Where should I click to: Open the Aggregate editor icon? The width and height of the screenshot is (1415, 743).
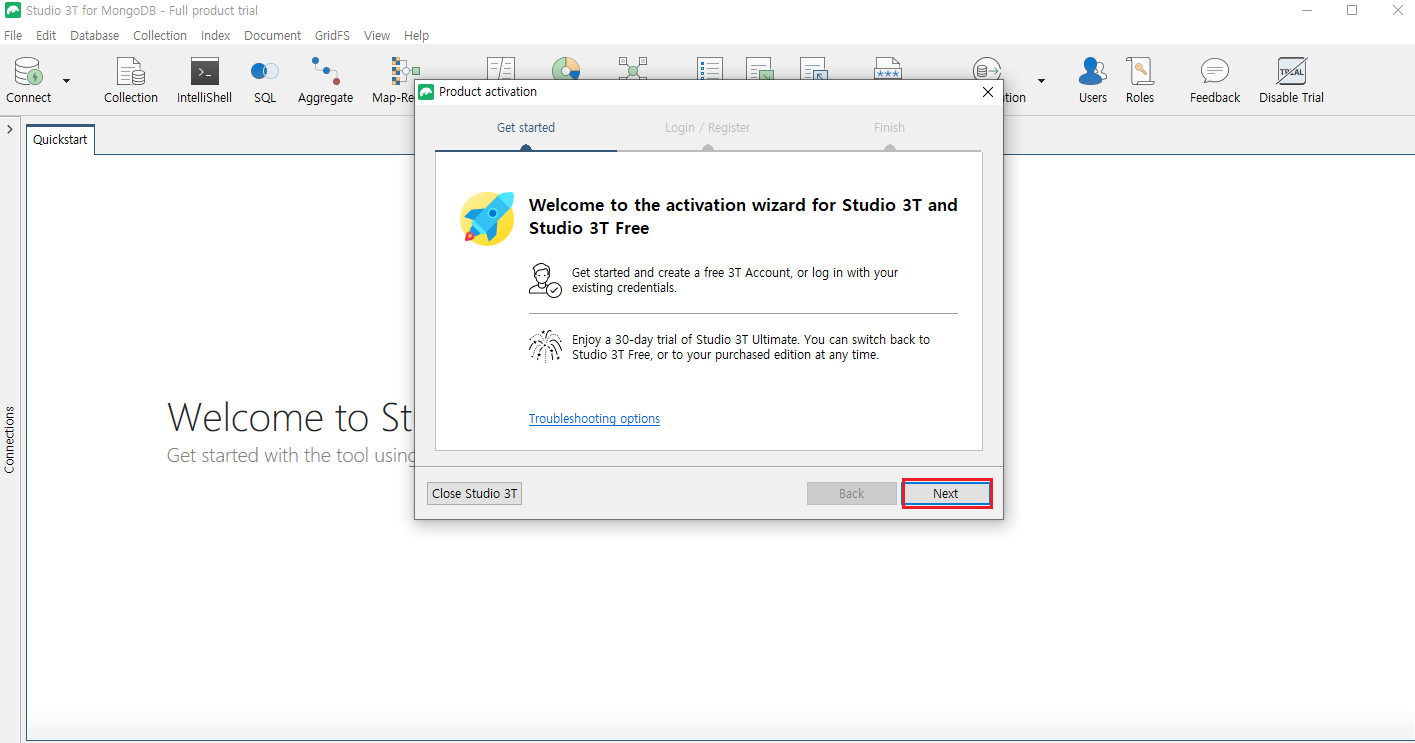(x=325, y=80)
